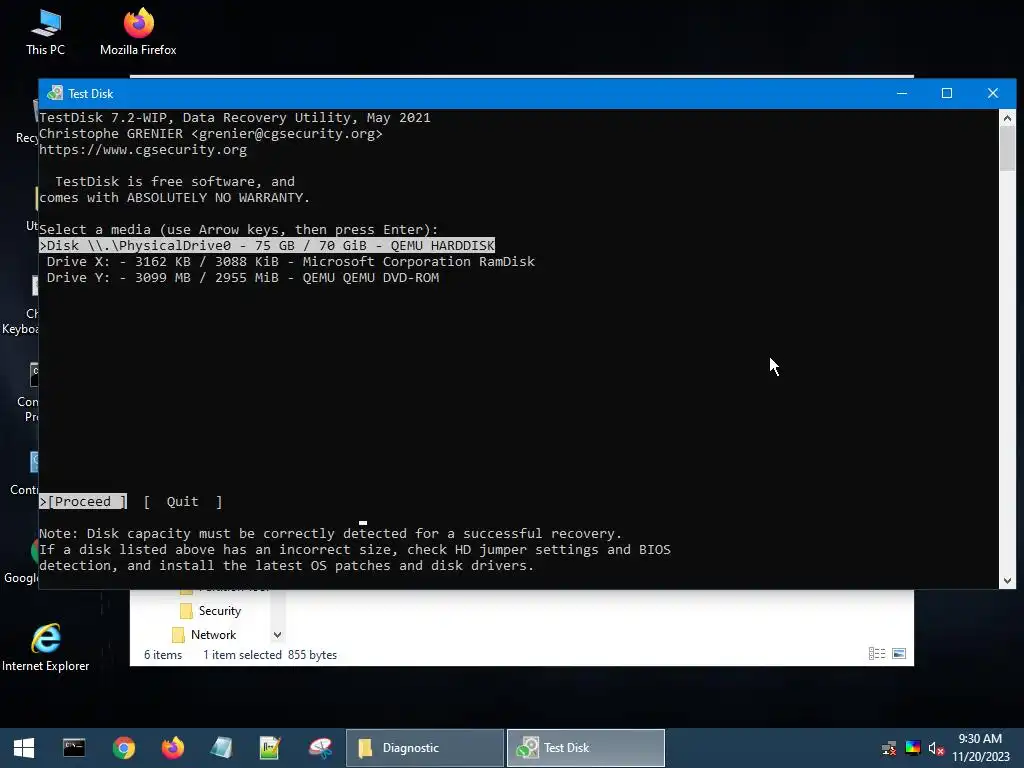The width and height of the screenshot is (1024, 768).
Task: Minimize the Test Disk window
Action: (x=902, y=93)
